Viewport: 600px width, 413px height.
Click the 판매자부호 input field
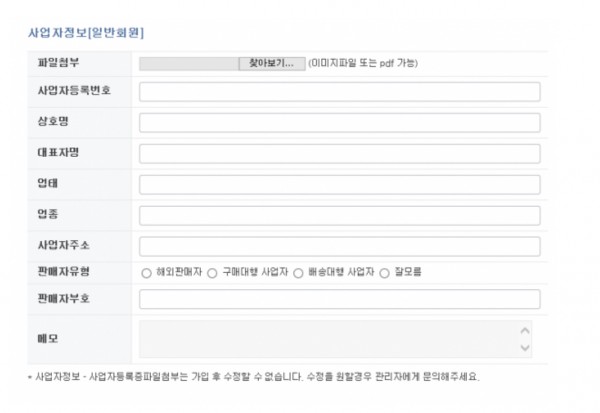coord(340,299)
